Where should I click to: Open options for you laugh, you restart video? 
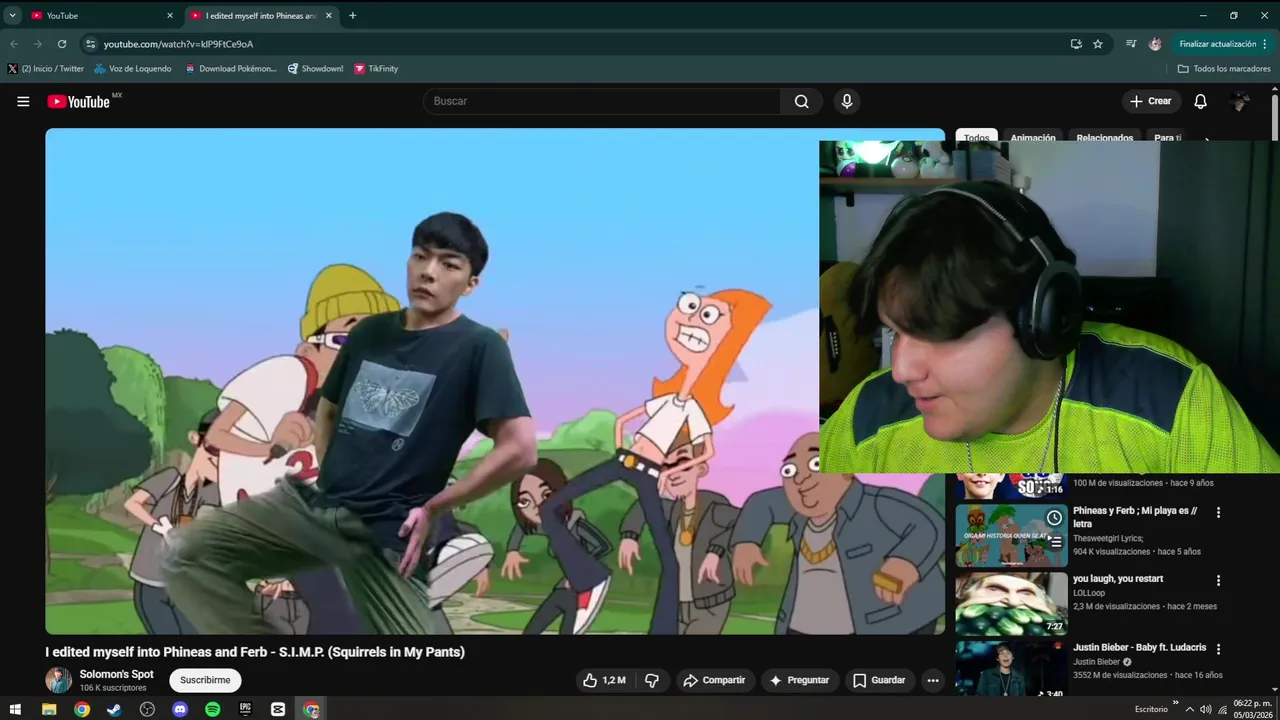1218,581
